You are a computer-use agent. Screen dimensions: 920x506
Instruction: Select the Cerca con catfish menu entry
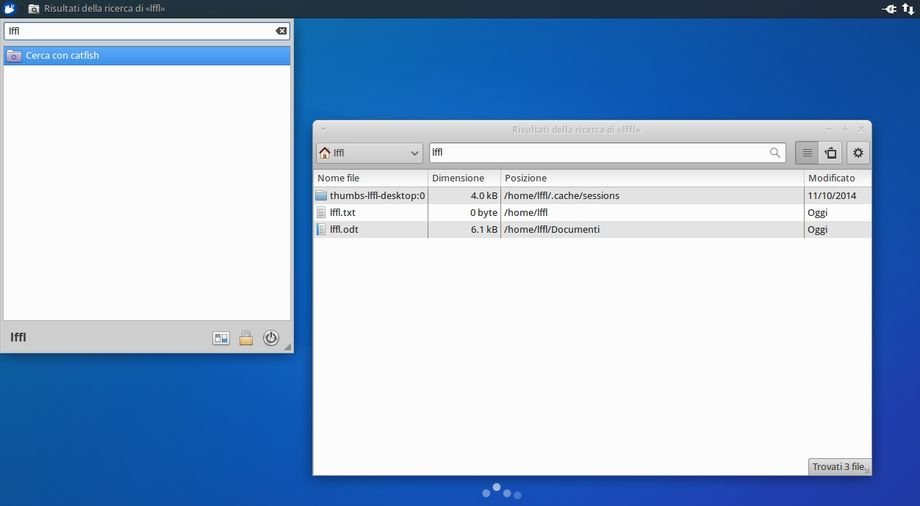point(147,56)
